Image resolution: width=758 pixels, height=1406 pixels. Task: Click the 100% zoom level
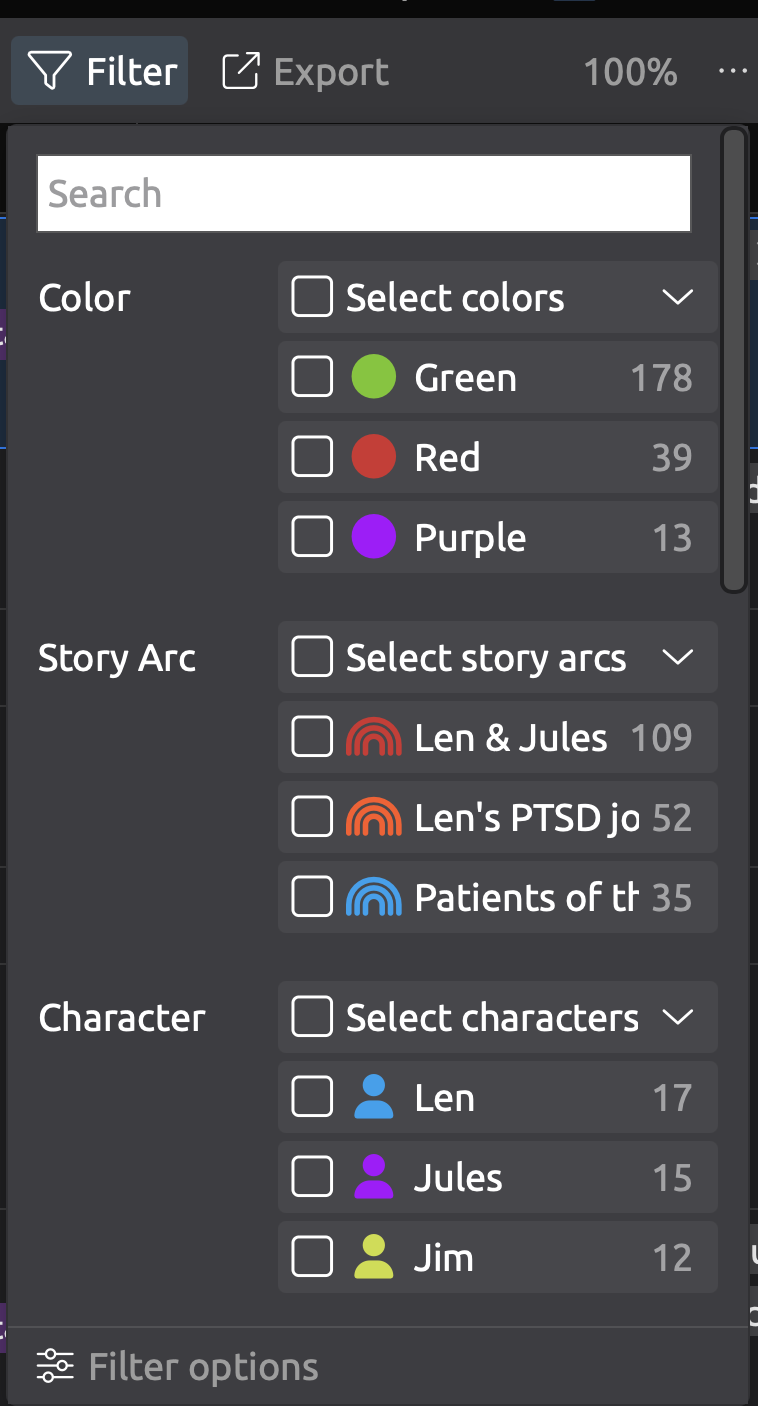630,72
